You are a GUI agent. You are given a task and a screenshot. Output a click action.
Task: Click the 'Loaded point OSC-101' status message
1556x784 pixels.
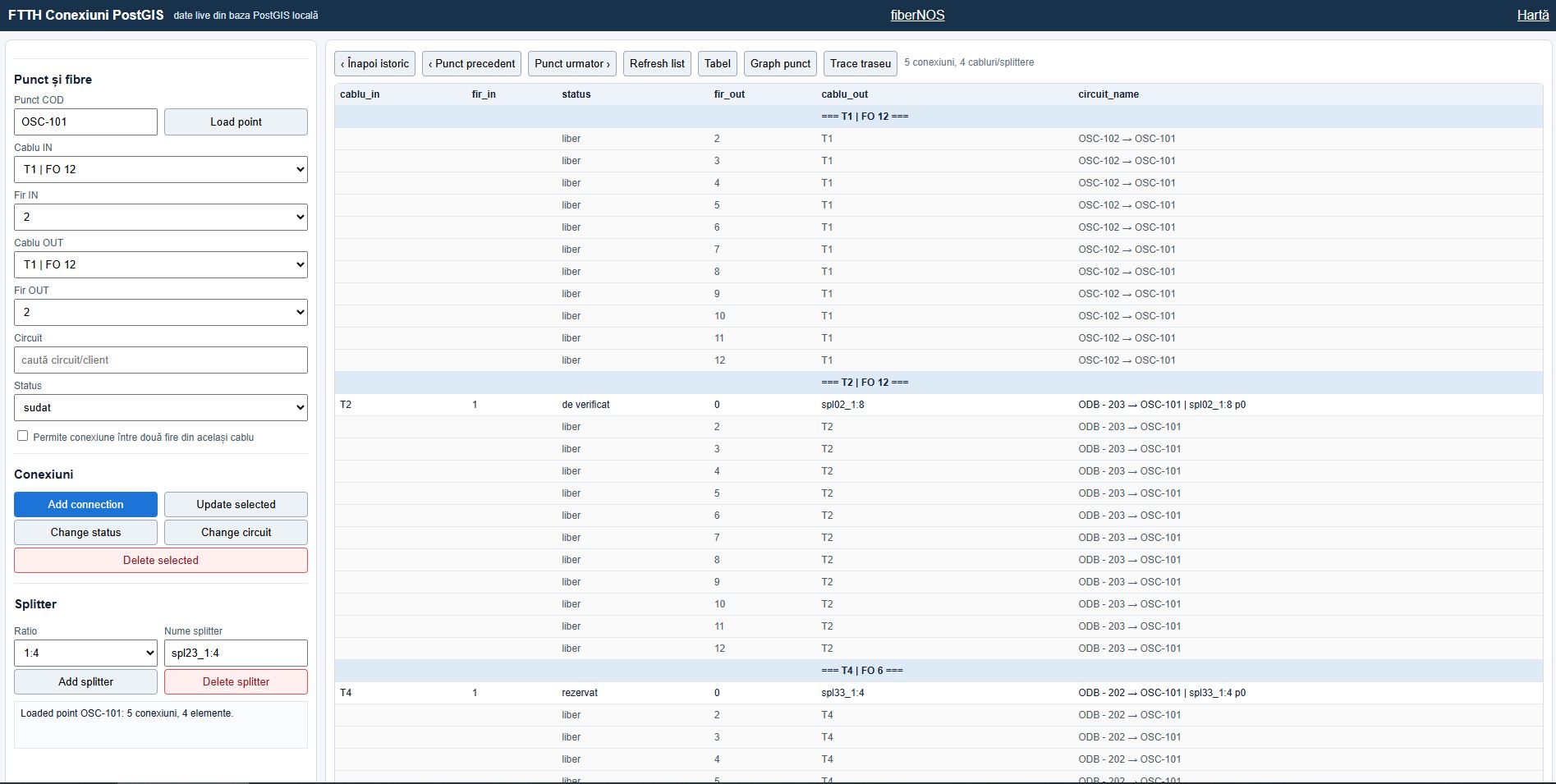(126, 713)
